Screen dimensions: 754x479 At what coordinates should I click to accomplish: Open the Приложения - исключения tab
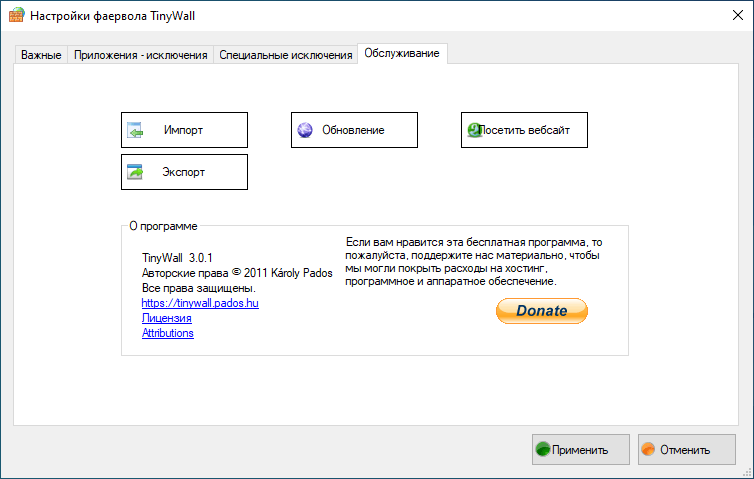(x=140, y=55)
